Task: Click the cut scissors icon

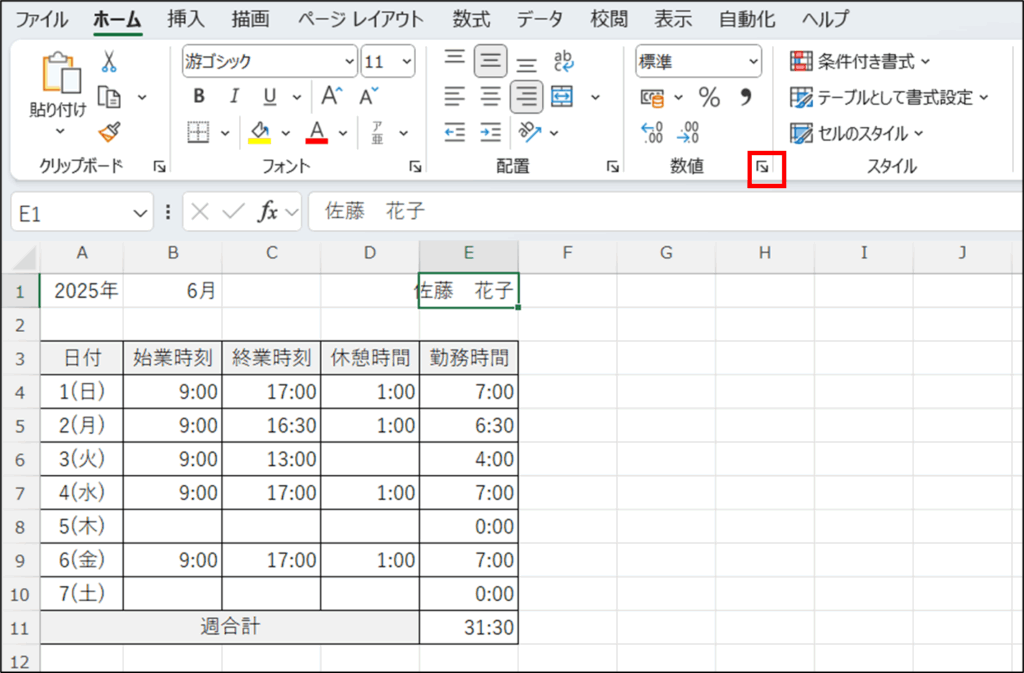Action: coord(109,62)
